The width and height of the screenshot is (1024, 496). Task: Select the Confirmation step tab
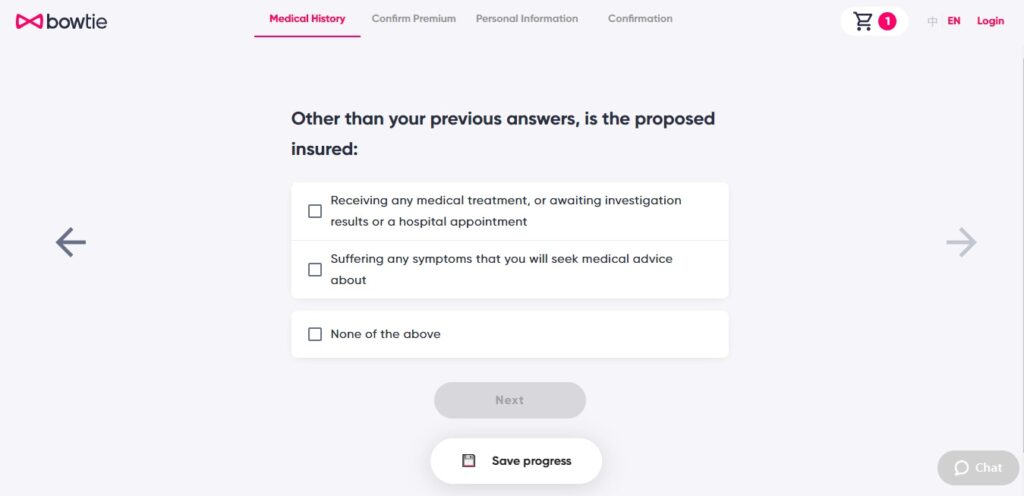point(640,19)
